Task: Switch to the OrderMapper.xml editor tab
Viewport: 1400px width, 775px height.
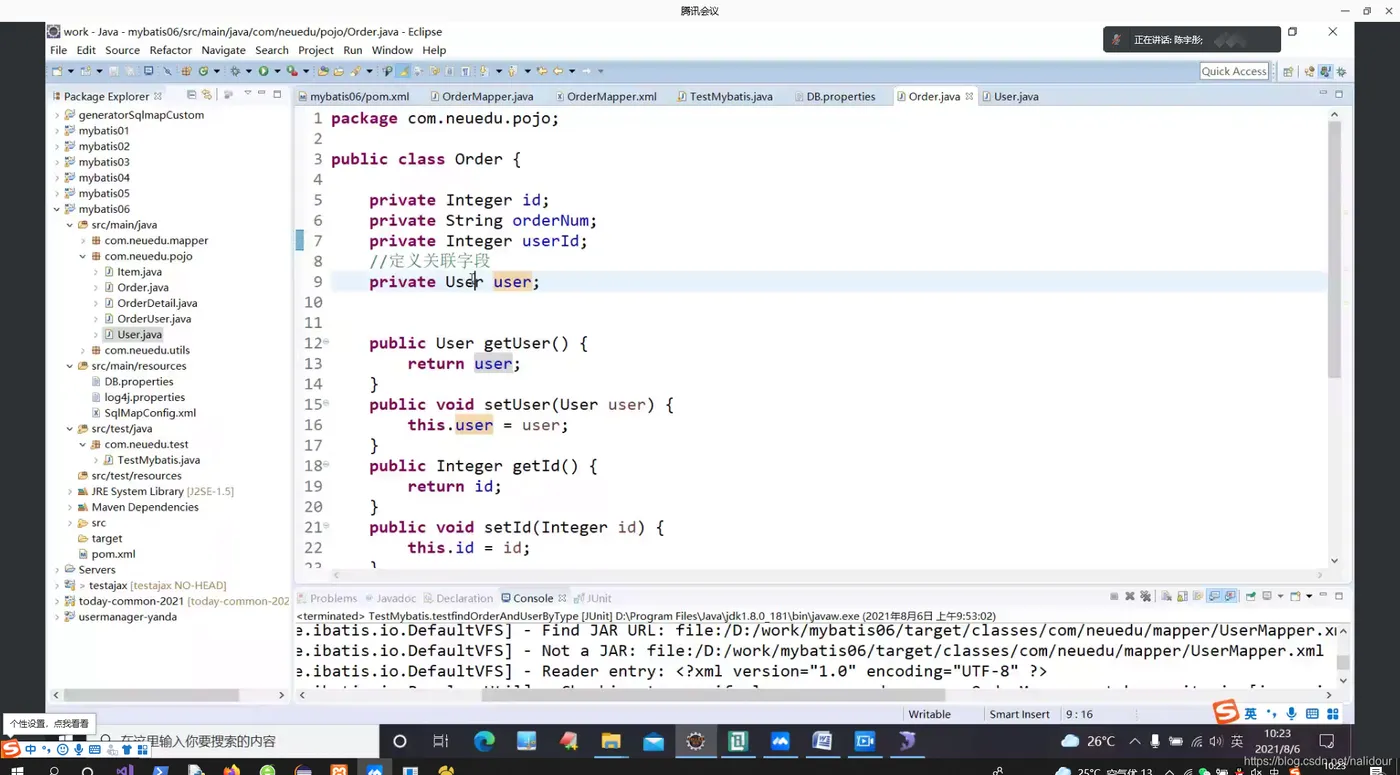Action: point(604,96)
